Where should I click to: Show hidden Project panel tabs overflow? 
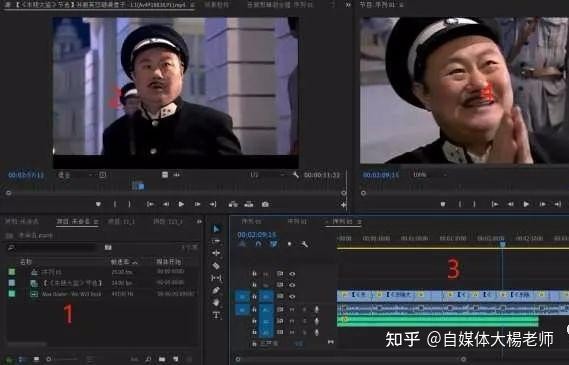pos(199,221)
